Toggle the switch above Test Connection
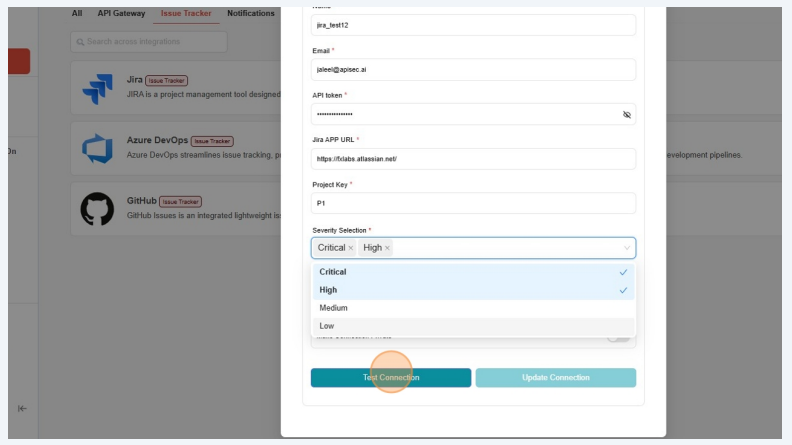The height and width of the screenshot is (445, 792). point(620,338)
